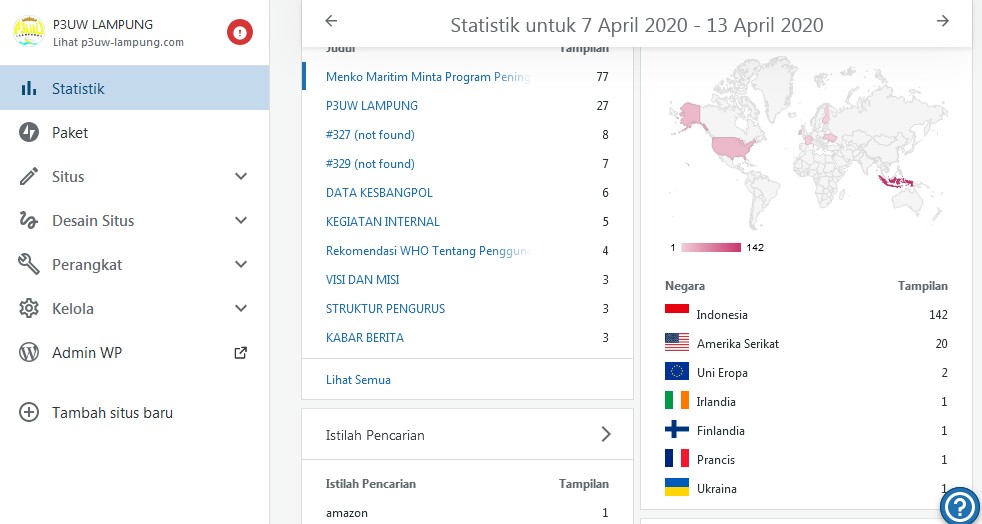Click the Amerika Serikat flag icon
This screenshot has height=524, width=982.
(676, 342)
